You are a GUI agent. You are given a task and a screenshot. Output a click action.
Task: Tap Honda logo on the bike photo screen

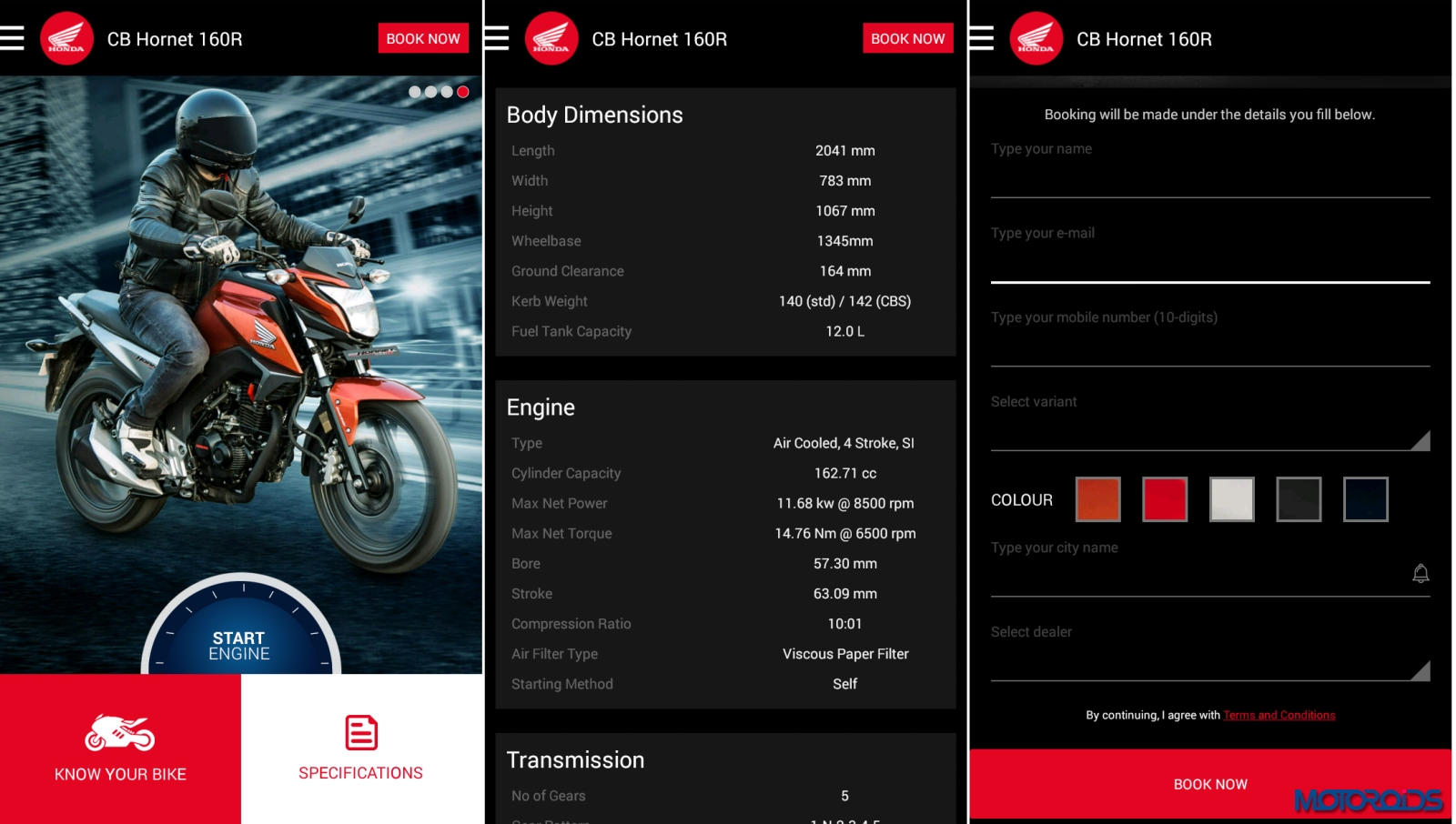[66, 38]
